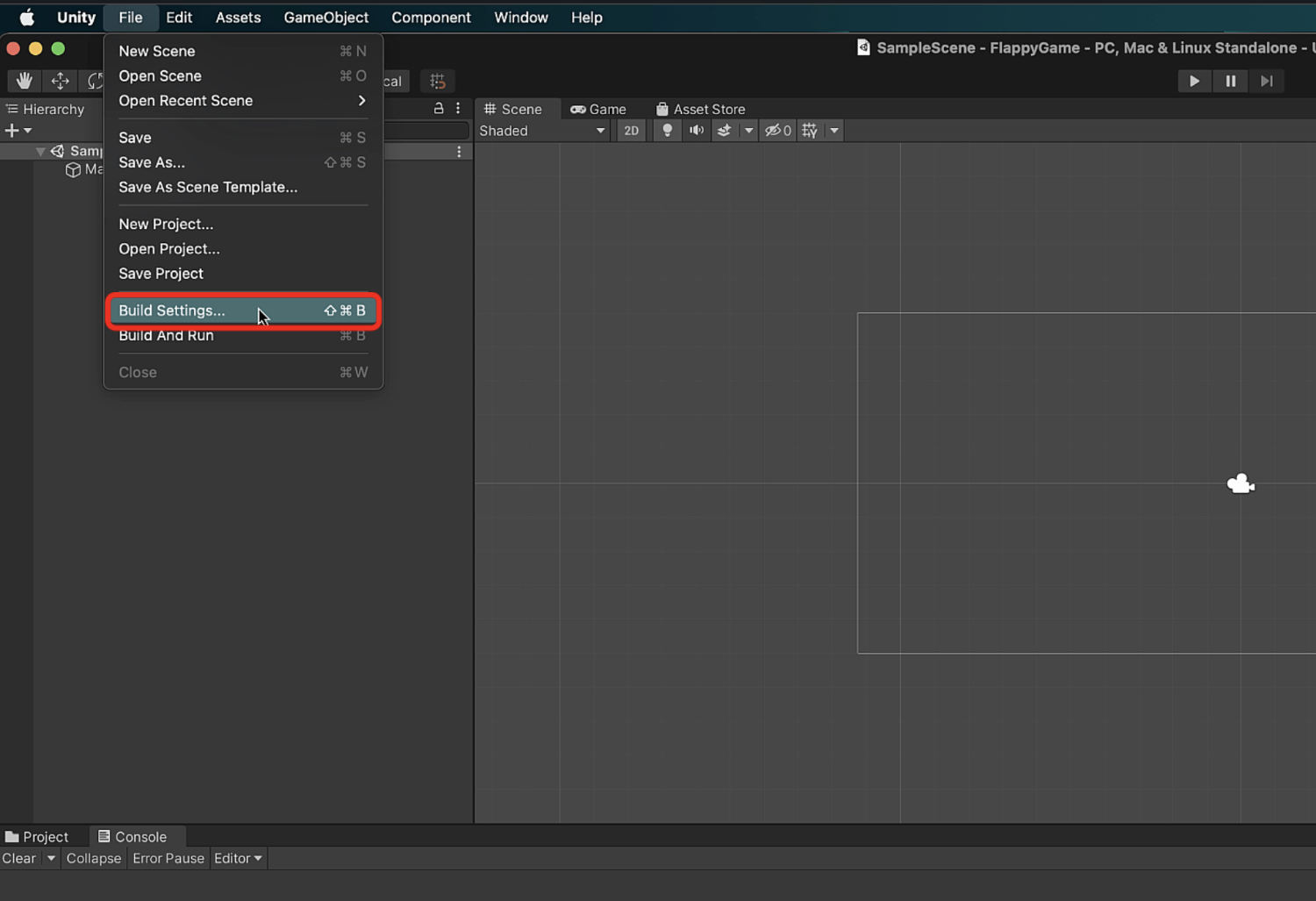This screenshot has height=901, width=1316.
Task: Click the Pause button
Action: click(1230, 81)
